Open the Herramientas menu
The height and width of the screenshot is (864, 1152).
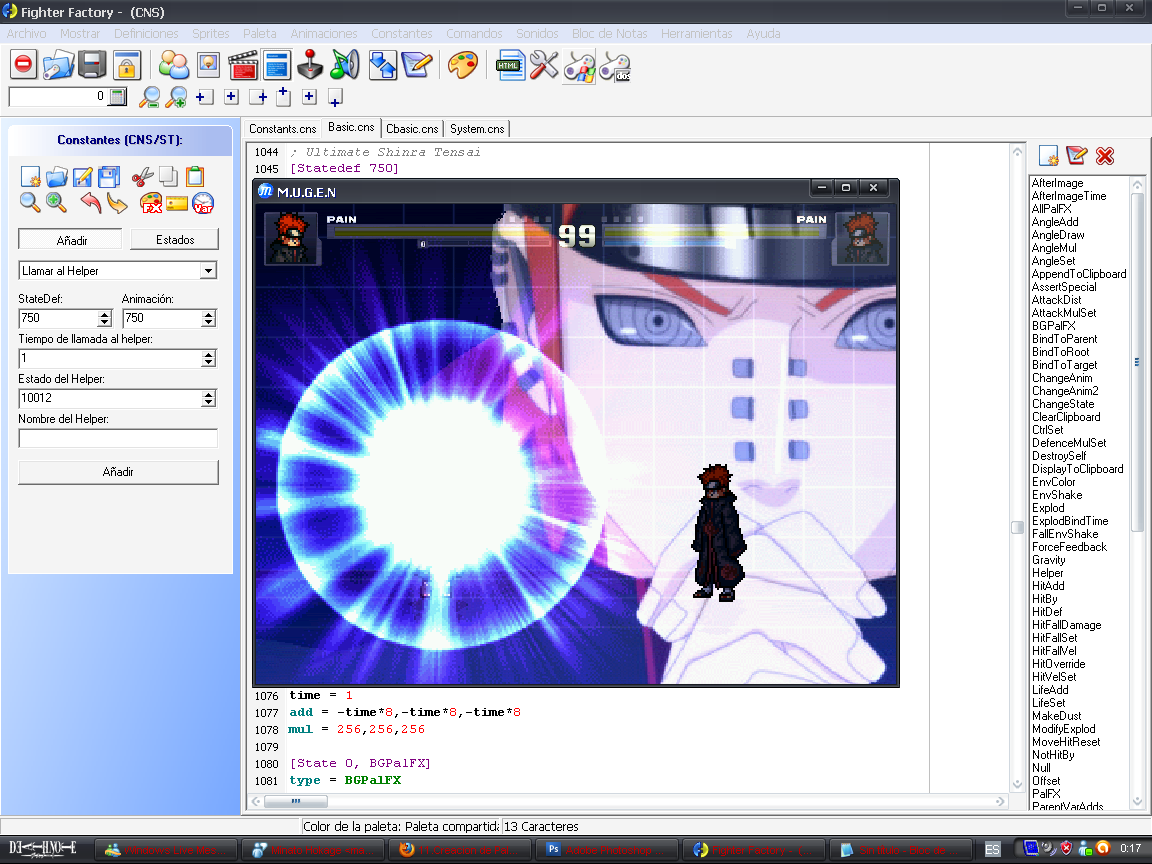point(696,34)
